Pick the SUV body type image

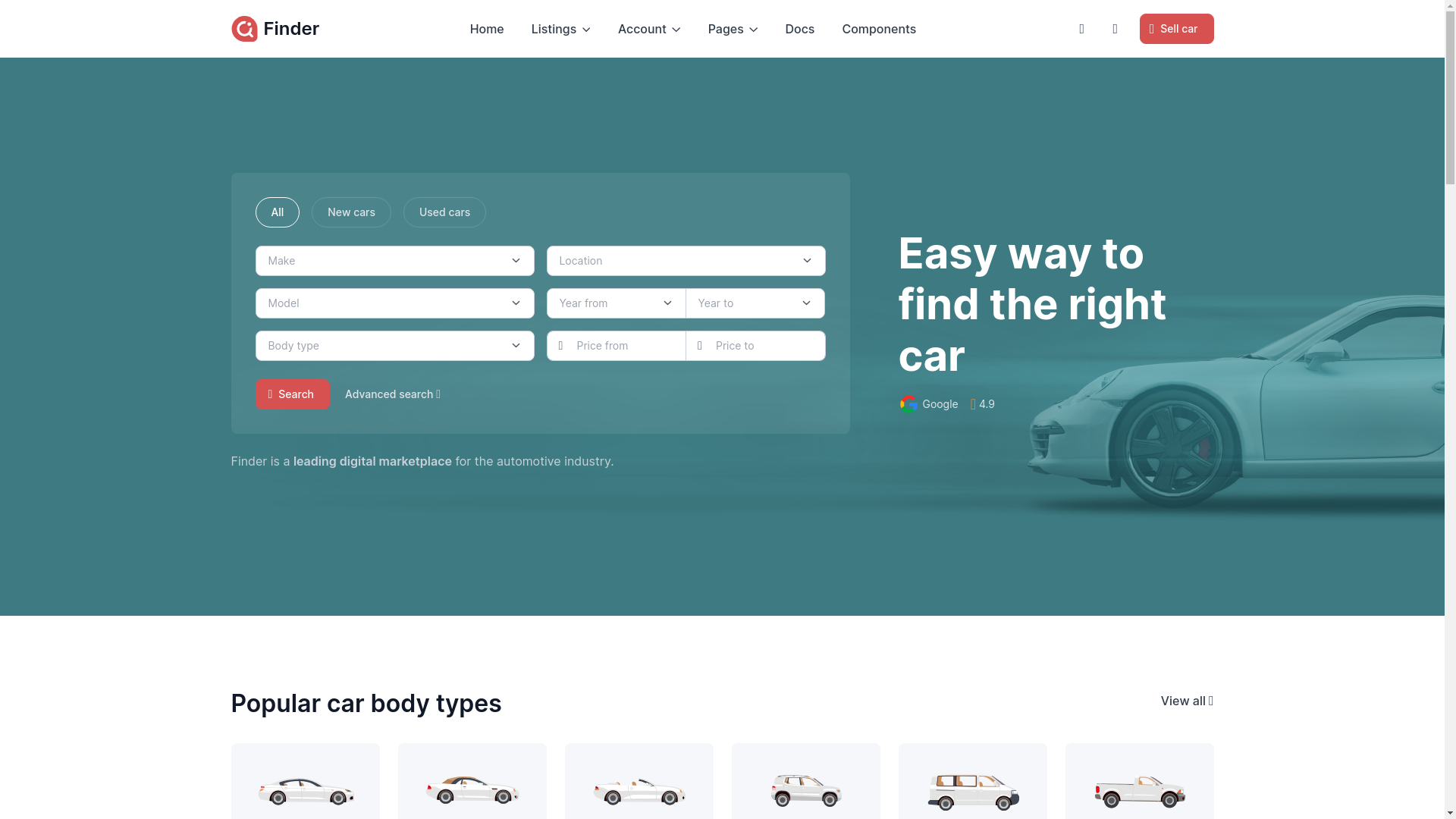pos(806,791)
